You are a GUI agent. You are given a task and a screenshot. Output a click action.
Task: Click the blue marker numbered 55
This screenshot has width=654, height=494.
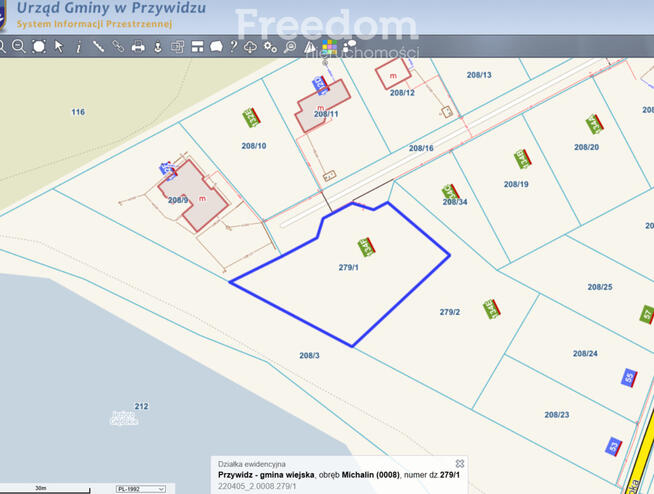pos(629,377)
